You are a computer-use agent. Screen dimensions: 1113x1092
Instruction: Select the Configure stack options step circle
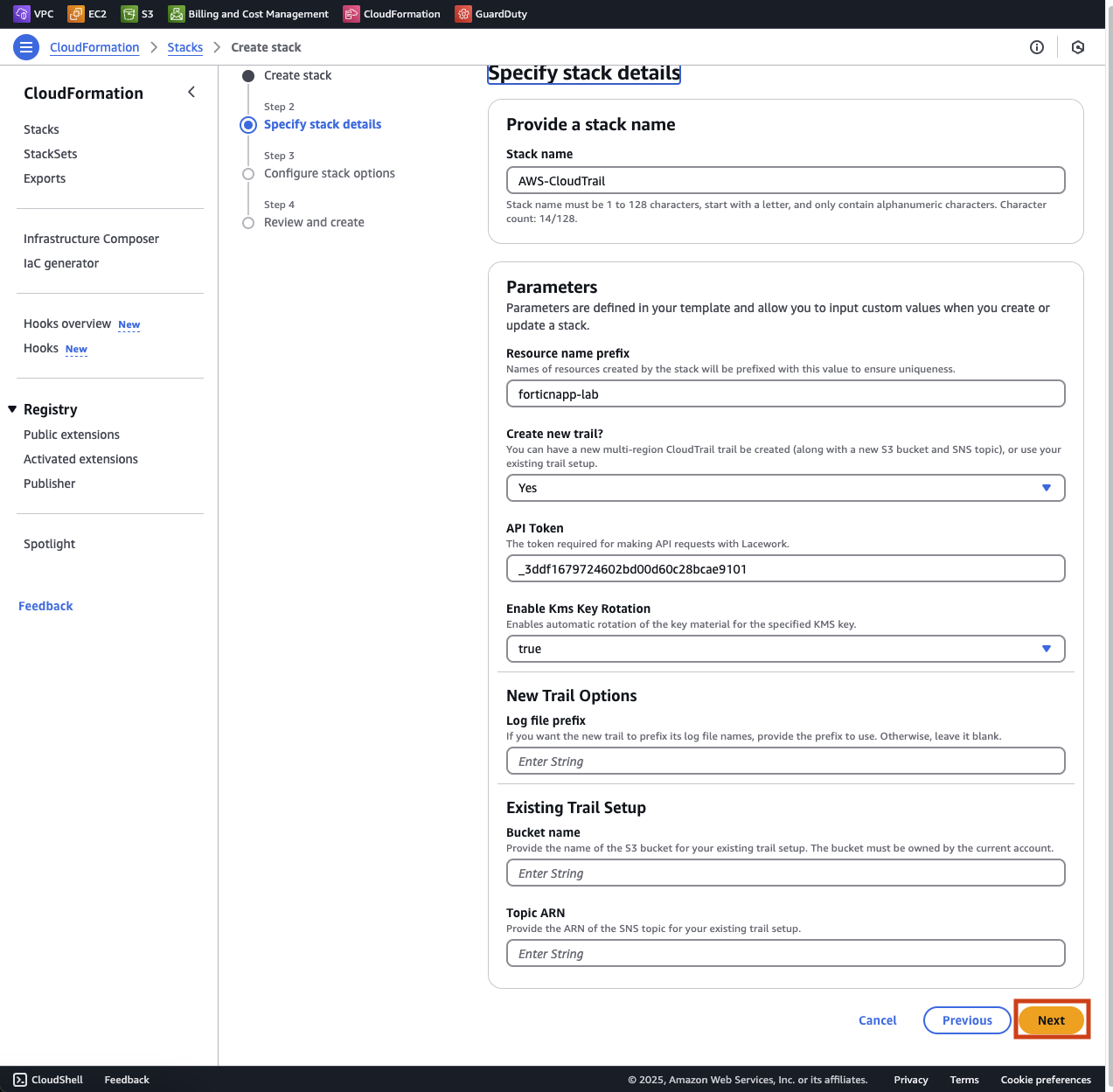point(248,174)
